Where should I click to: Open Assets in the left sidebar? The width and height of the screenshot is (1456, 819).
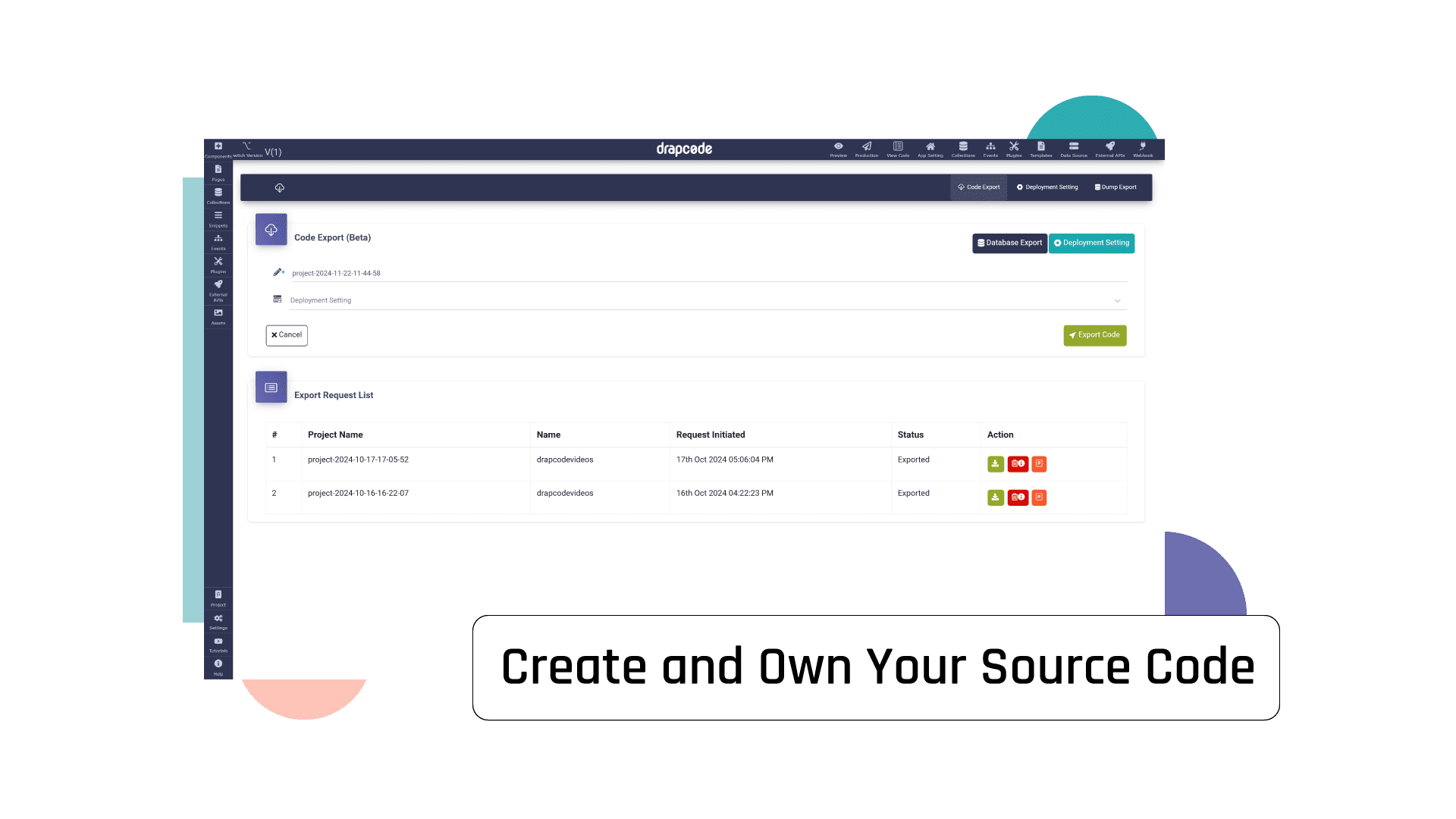tap(218, 316)
